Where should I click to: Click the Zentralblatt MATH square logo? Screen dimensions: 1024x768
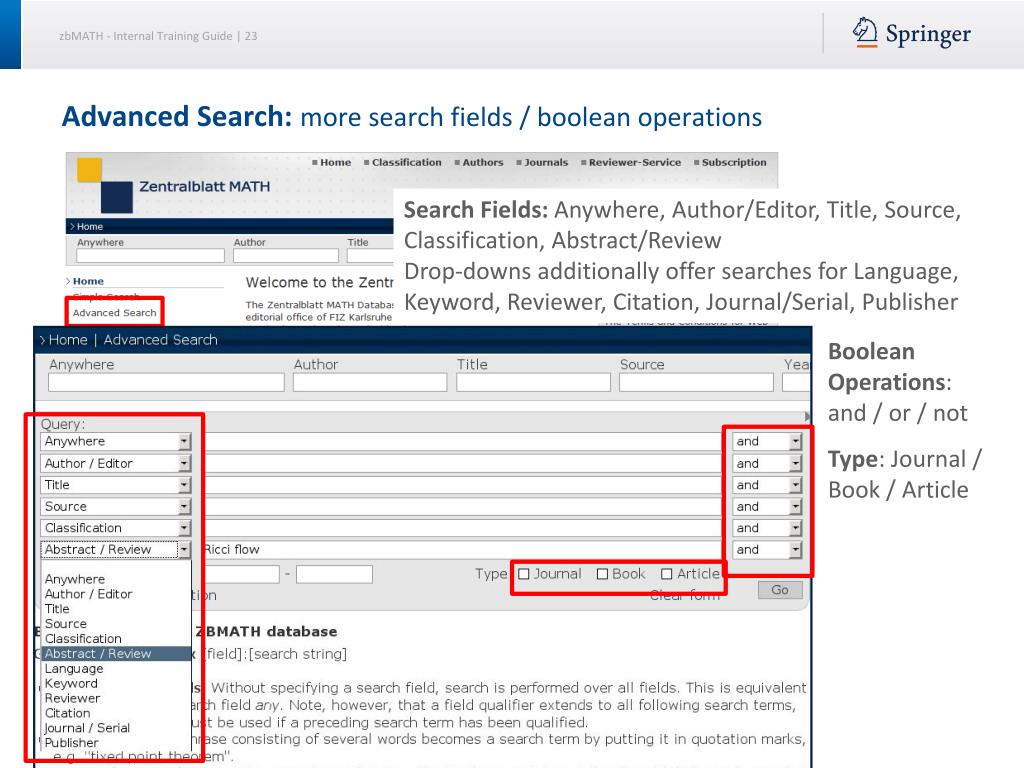point(104,185)
